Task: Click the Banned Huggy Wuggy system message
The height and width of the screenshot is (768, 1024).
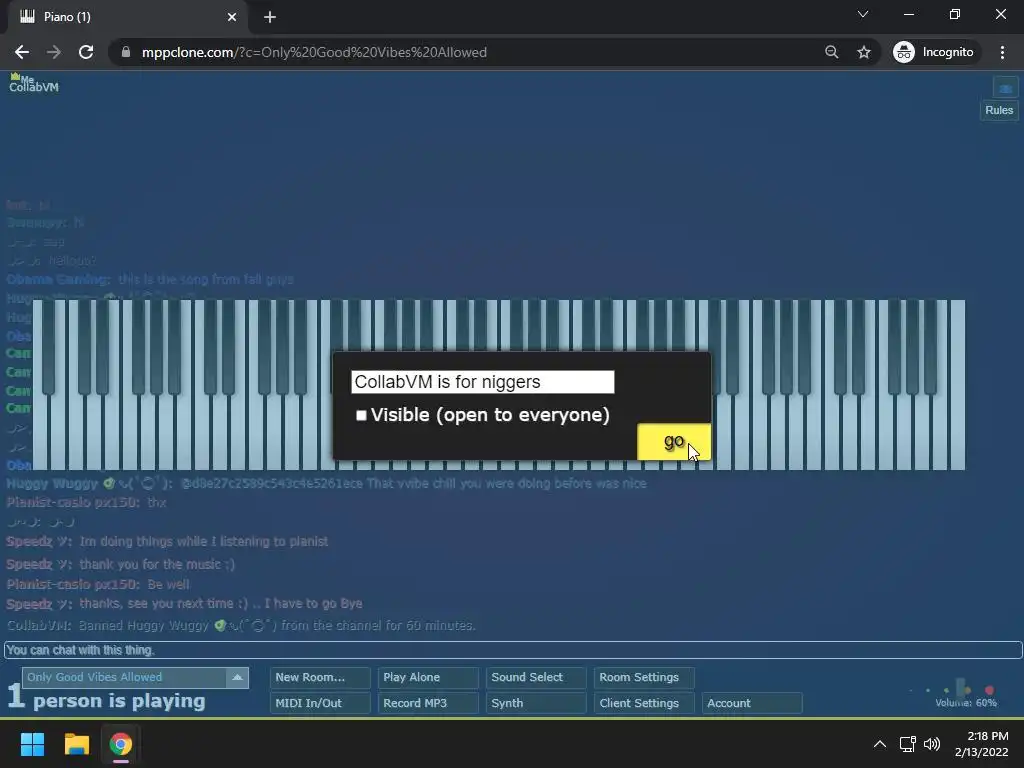Action: click(241, 626)
